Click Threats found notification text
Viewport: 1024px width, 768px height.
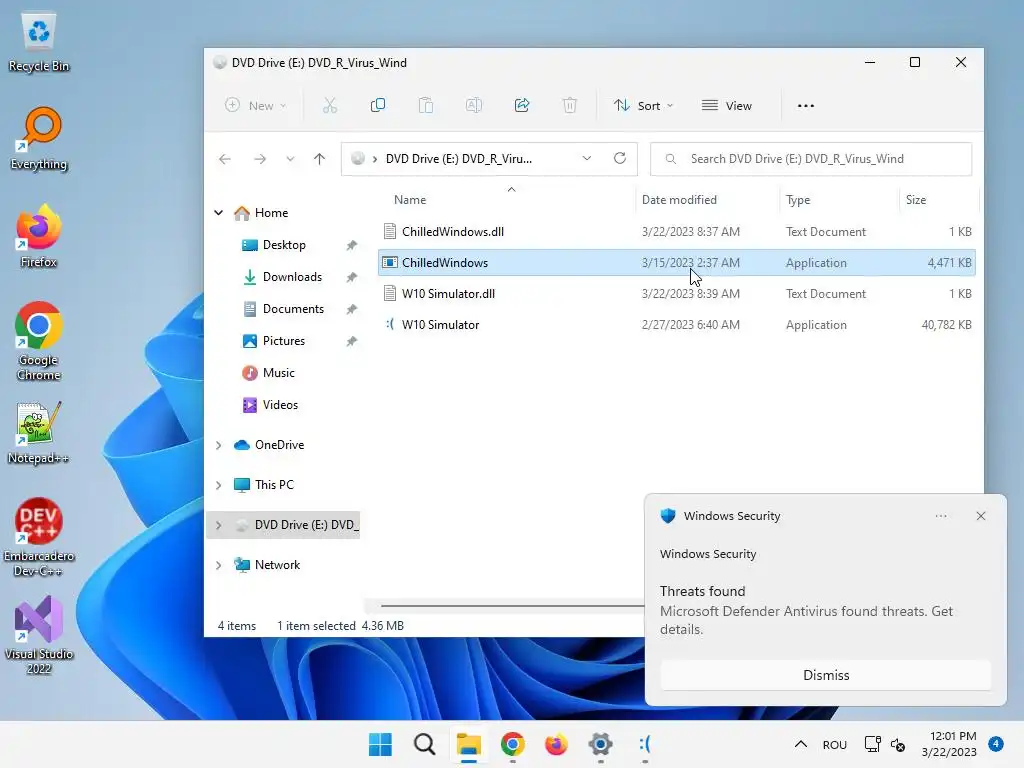click(702, 591)
